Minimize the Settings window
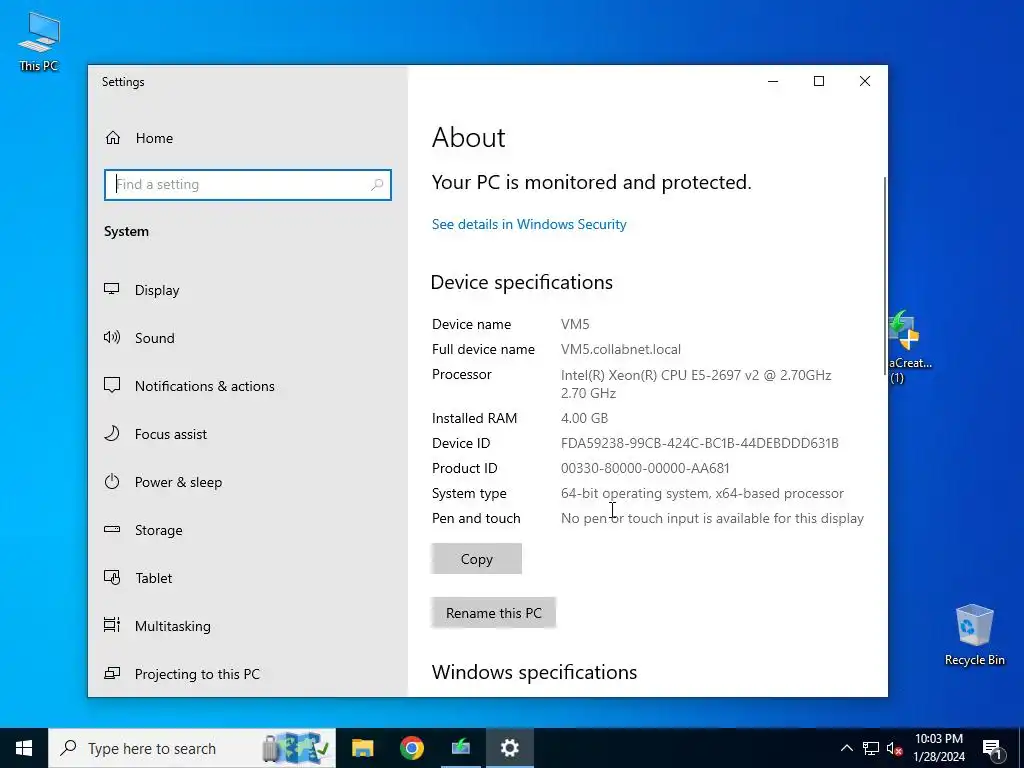This screenshot has width=1024, height=768. [x=773, y=81]
